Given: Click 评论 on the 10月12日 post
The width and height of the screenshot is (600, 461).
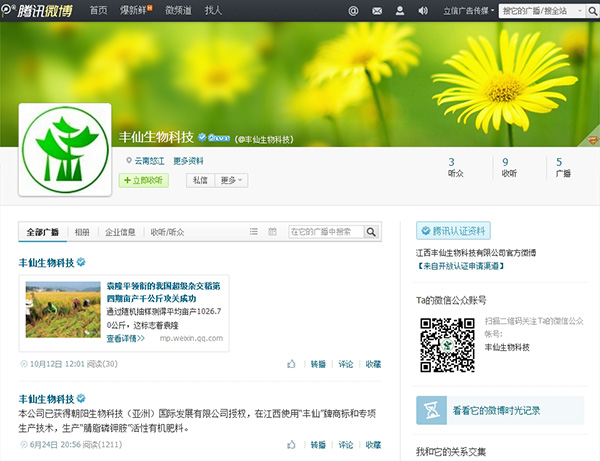Looking at the screenshot, I should (346, 364).
